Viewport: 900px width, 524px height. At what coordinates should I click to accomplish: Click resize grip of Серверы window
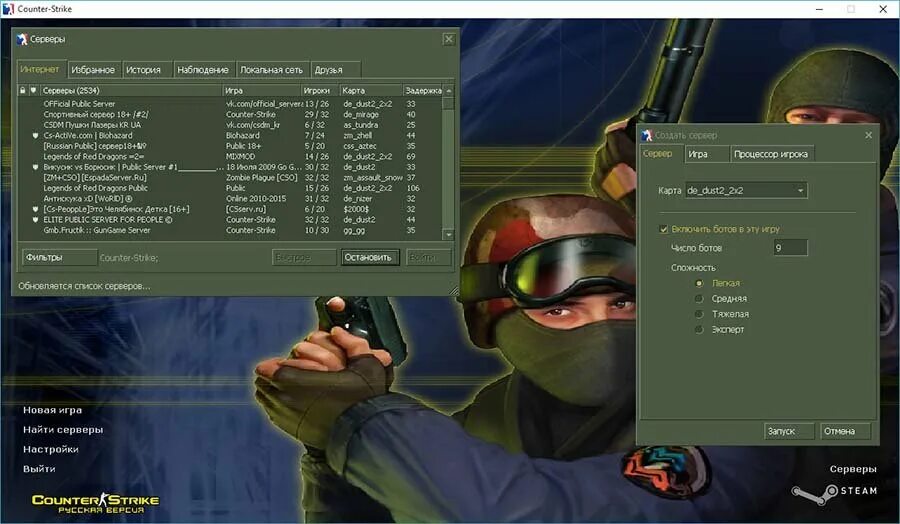[x=453, y=290]
